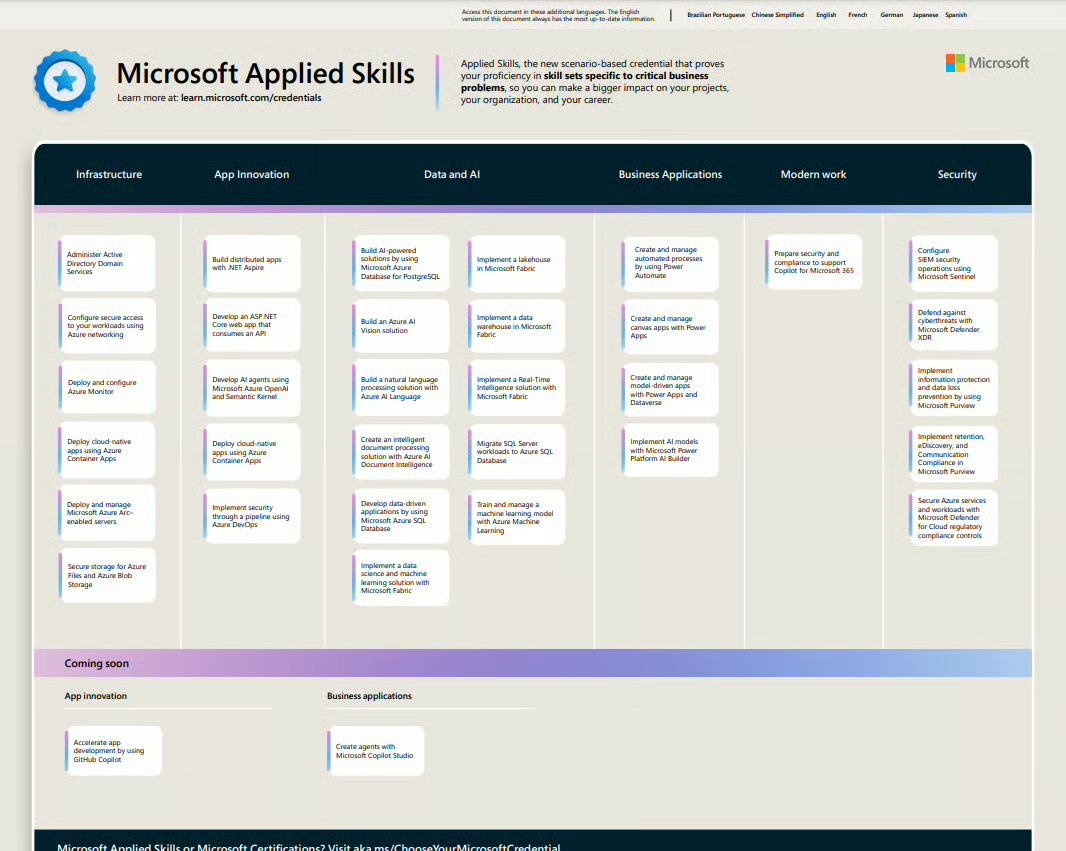This screenshot has height=851, width=1066.
Task: Open Infrastructure Deploy cloud-native apps Container Apps card
Action: tap(107, 450)
